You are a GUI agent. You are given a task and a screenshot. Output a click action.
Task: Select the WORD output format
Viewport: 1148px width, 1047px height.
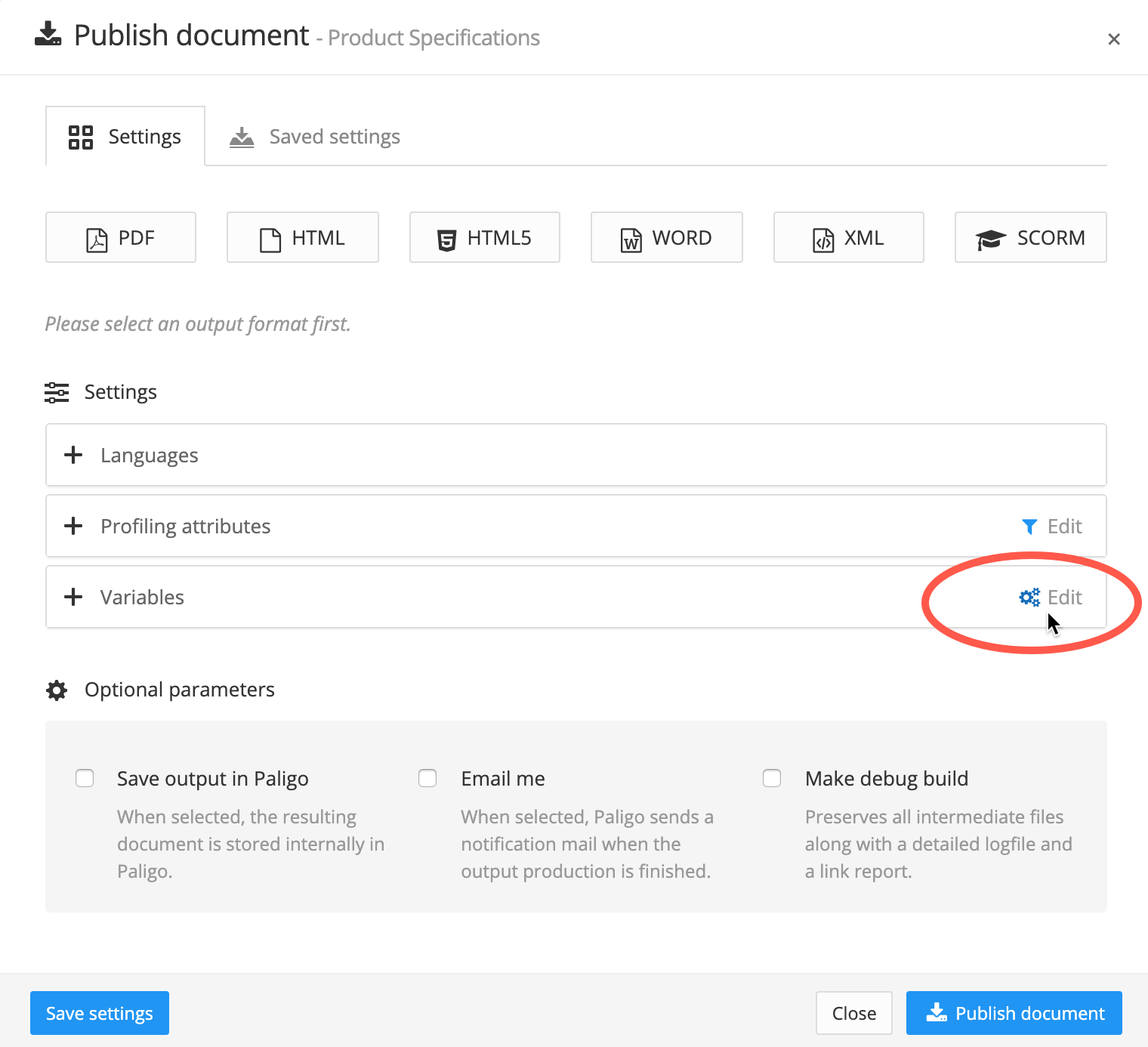tap(666, 238)
